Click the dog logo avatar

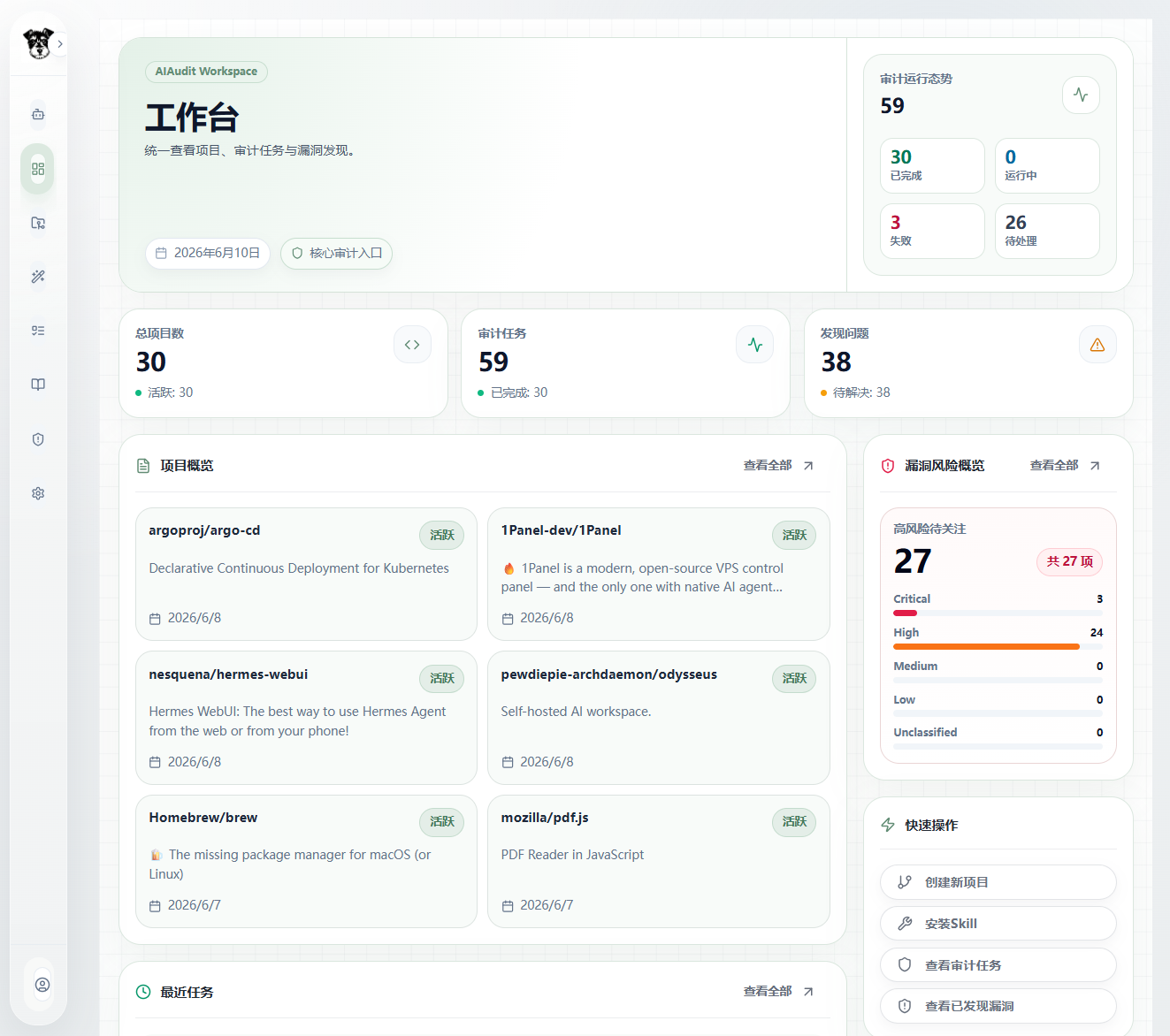[38, 43]
